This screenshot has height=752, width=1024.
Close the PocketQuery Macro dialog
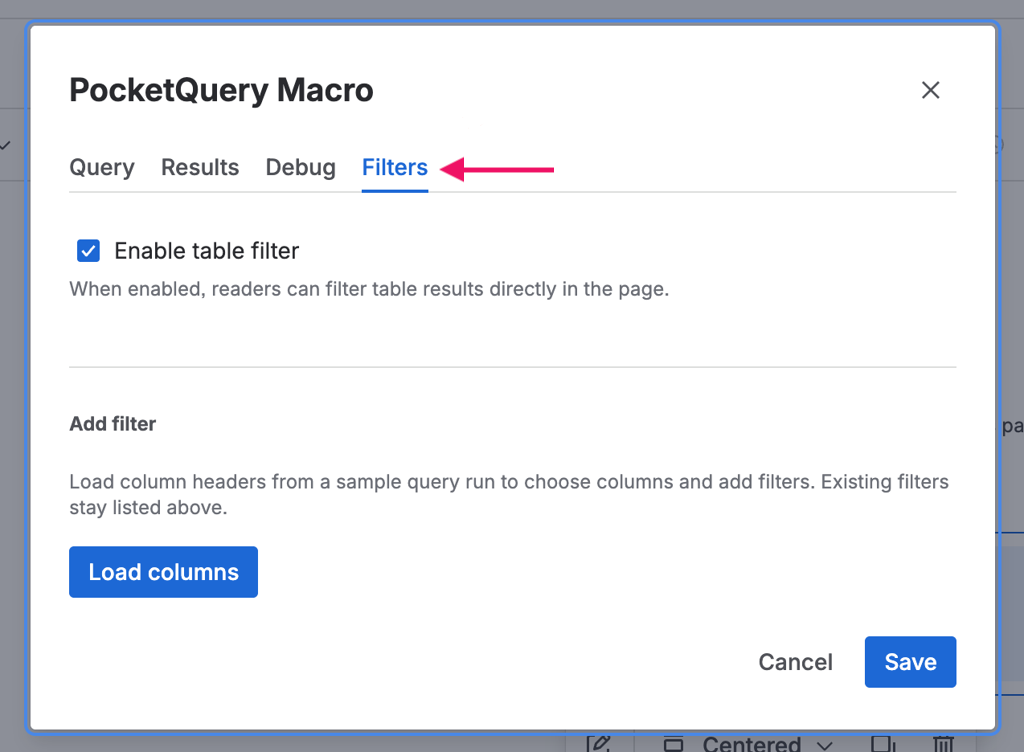(930, 90)
